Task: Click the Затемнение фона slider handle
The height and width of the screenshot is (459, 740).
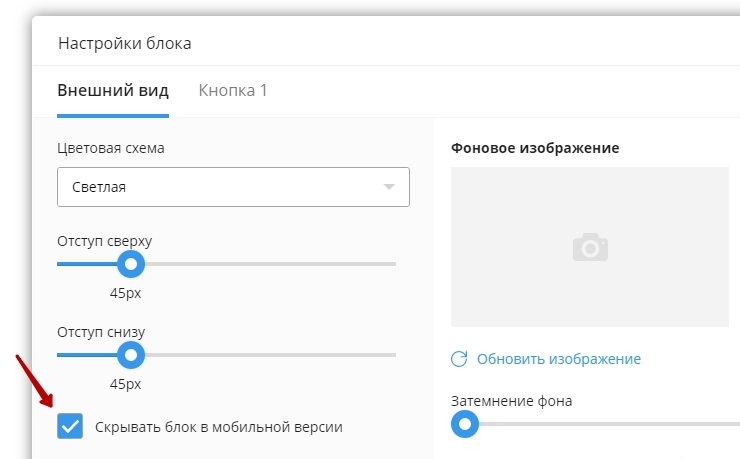Action: [464, 425]
